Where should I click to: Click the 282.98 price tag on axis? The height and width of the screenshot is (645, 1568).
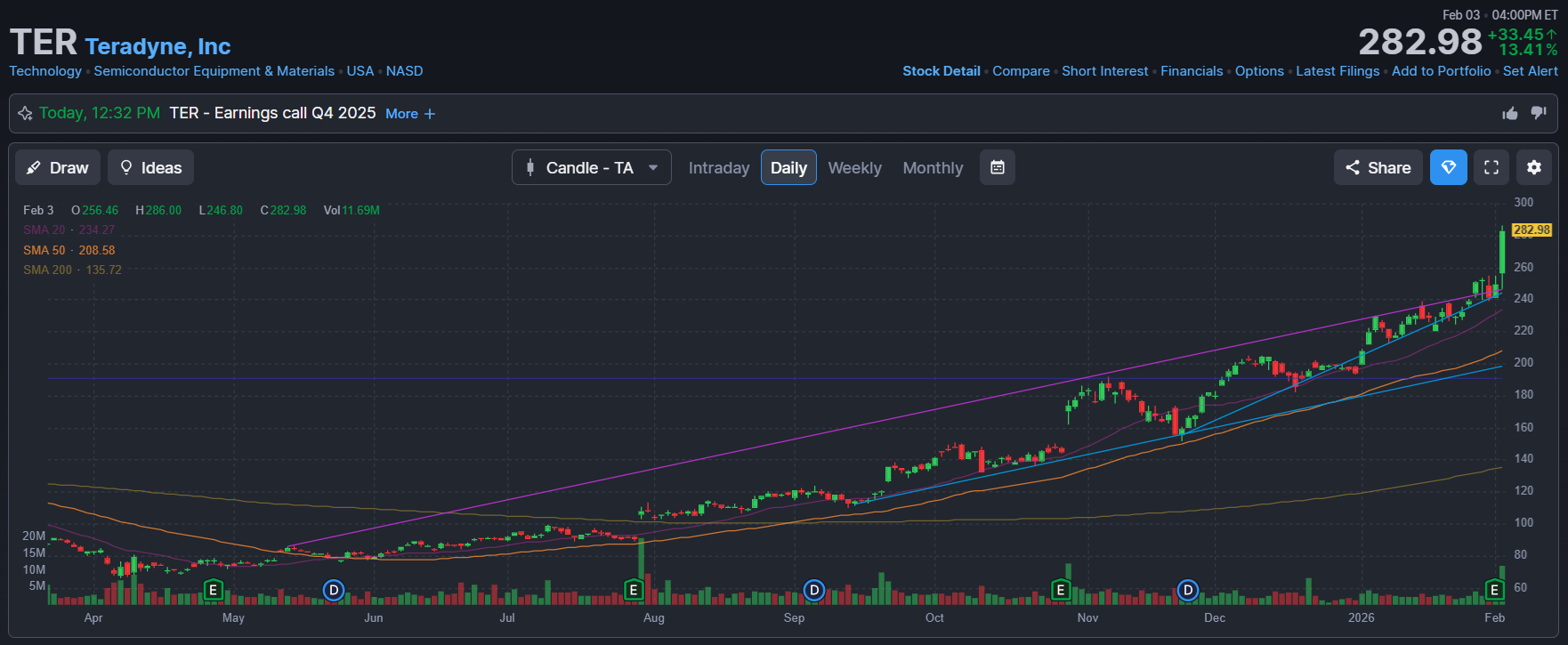pos(1532,230)
